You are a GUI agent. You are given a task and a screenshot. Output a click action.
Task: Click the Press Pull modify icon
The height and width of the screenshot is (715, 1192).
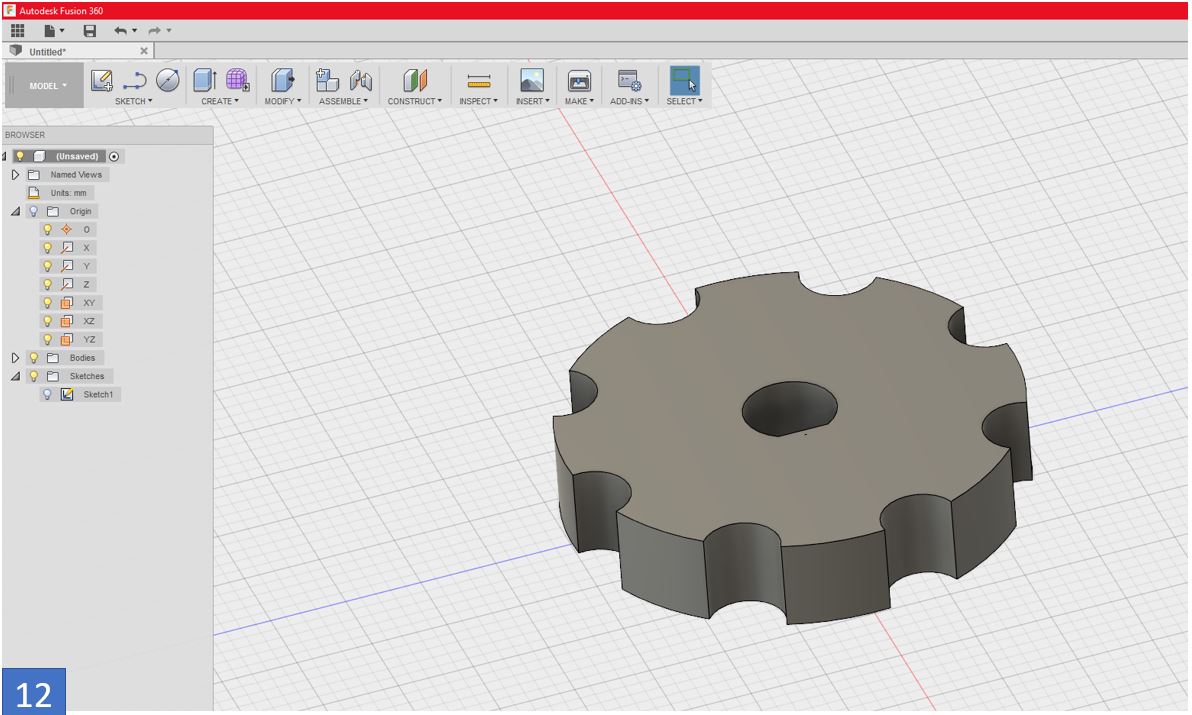pos(282,81)
